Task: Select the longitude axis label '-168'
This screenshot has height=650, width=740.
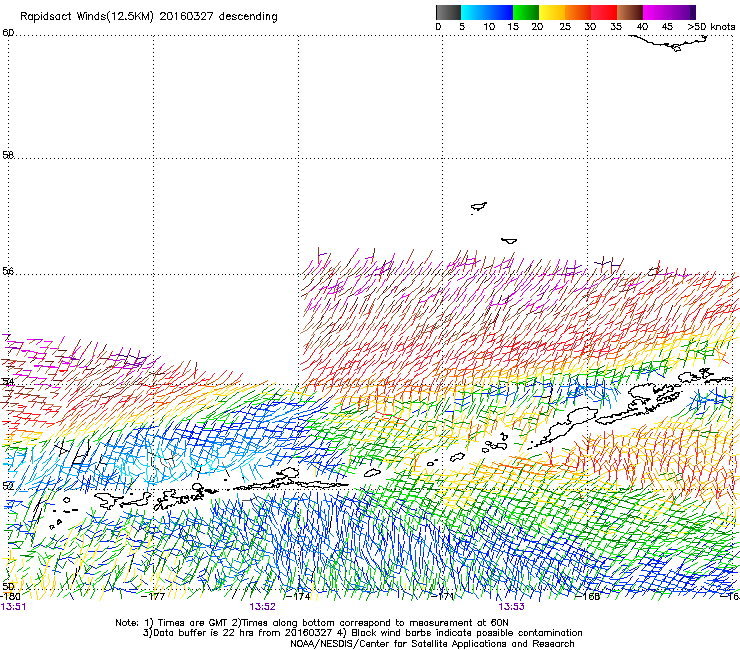Action: pos(588,596)
